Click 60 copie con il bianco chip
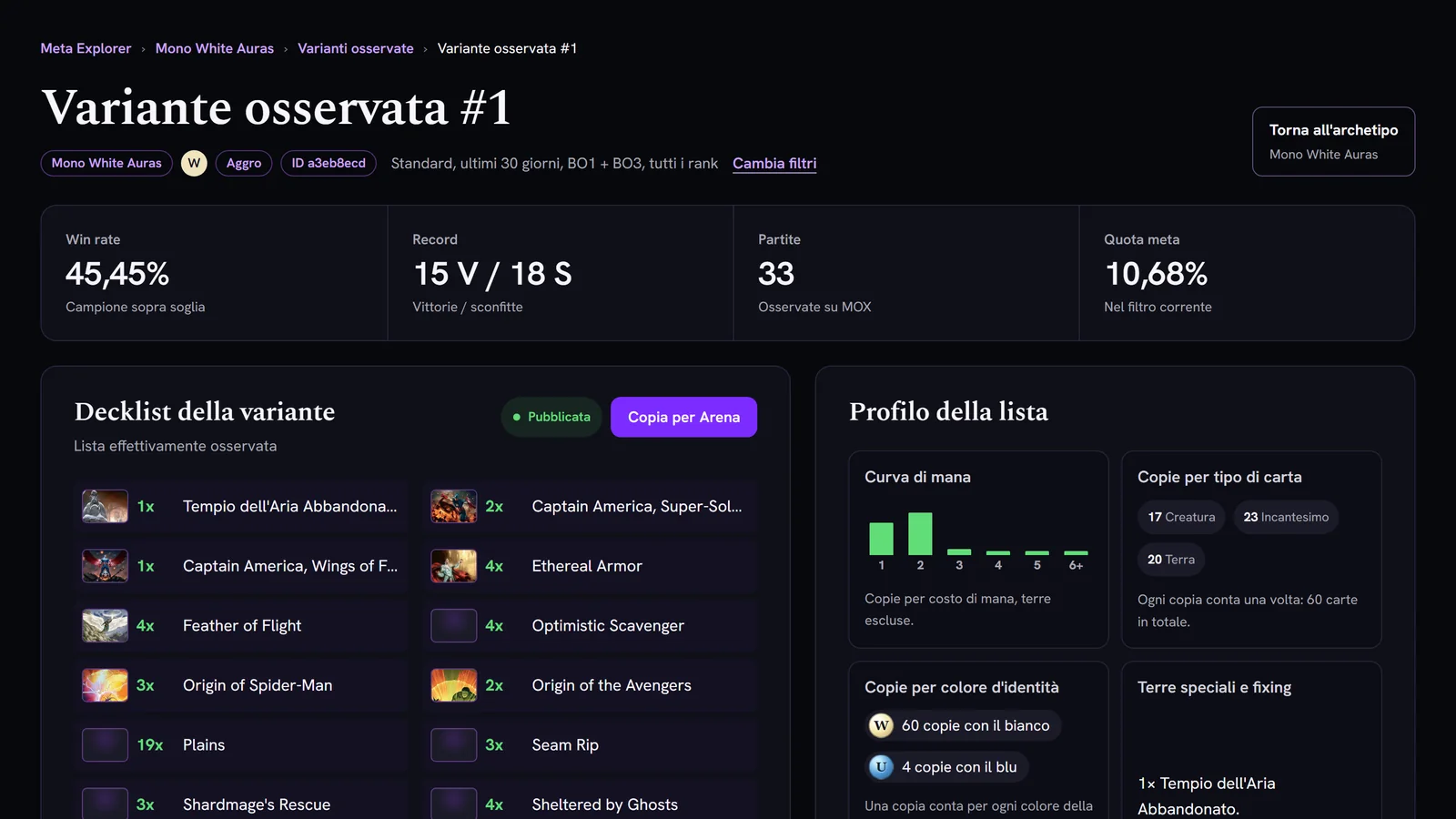Image resolution: width=1456 pixels, height=819 pixels. click(963, 725)
